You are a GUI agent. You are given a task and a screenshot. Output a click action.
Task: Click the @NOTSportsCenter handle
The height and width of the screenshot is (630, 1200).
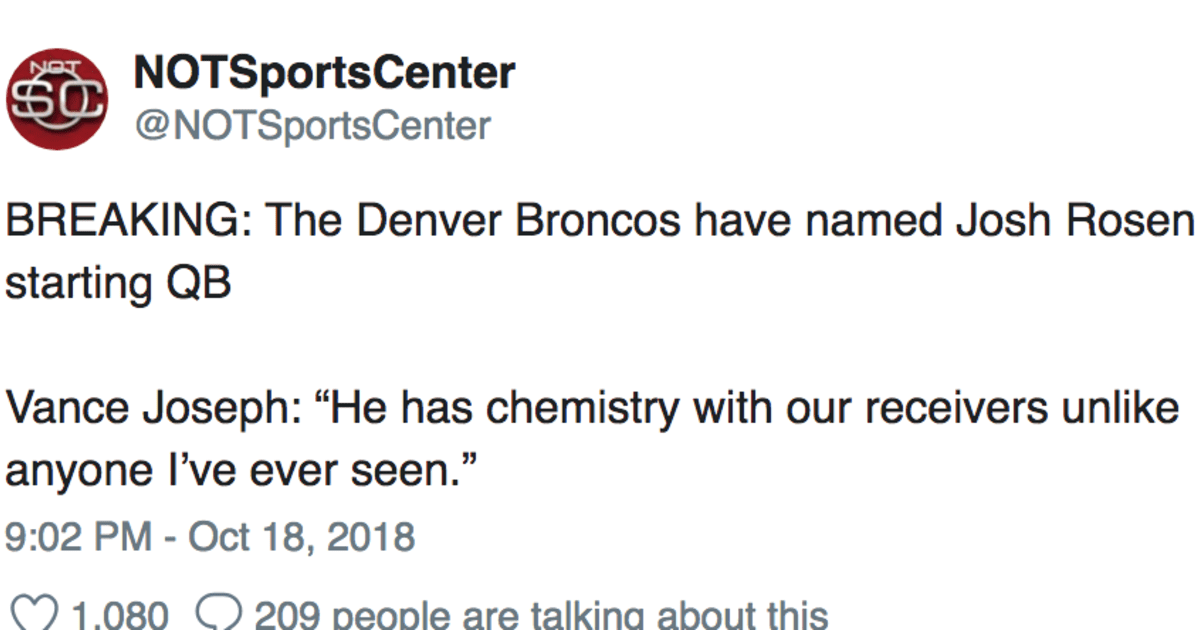311,126
